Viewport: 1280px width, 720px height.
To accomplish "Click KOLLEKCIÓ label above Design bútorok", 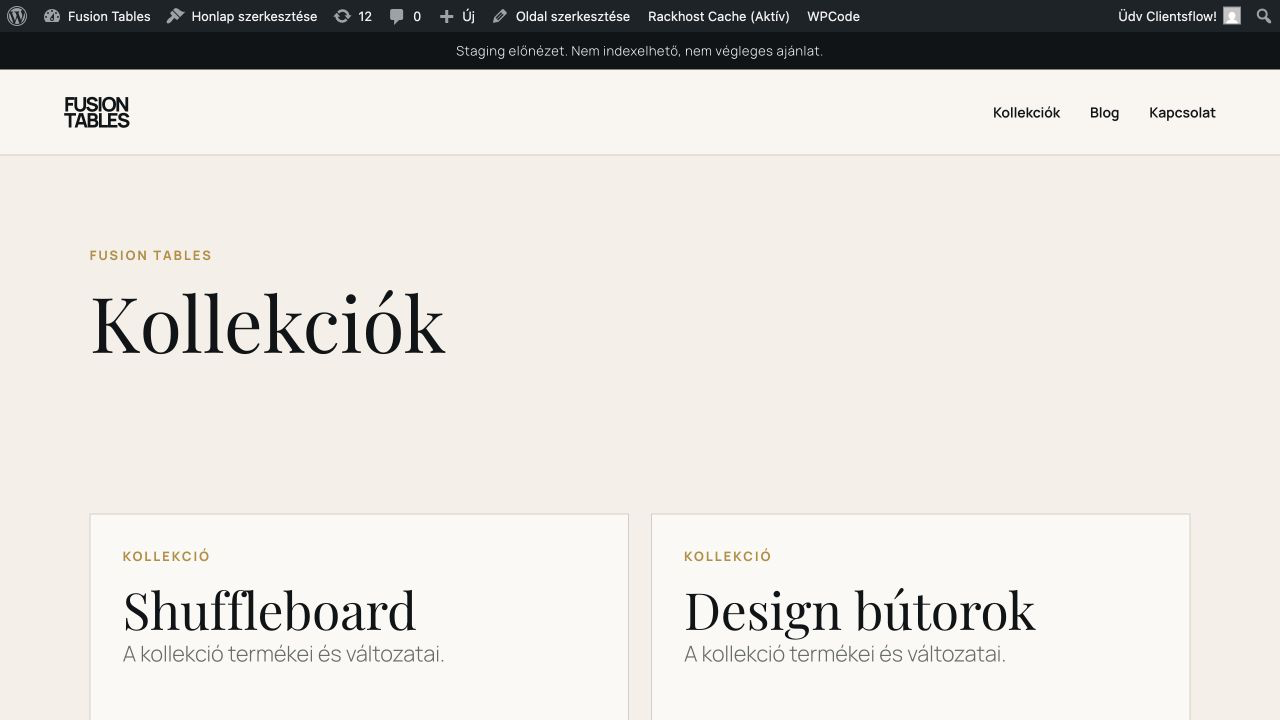I will click(727, 556).
